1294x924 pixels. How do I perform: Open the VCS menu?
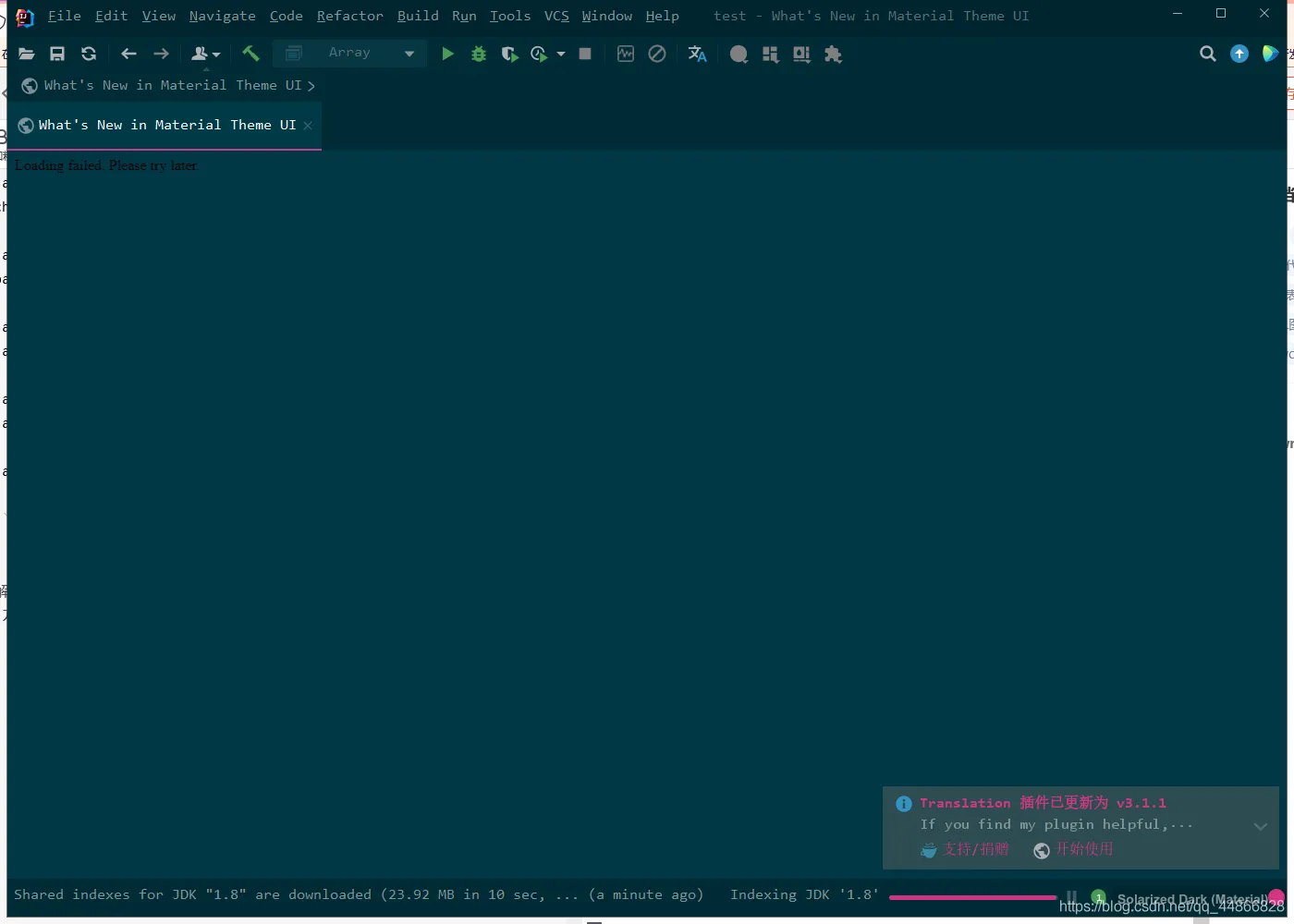coord(556,16)
